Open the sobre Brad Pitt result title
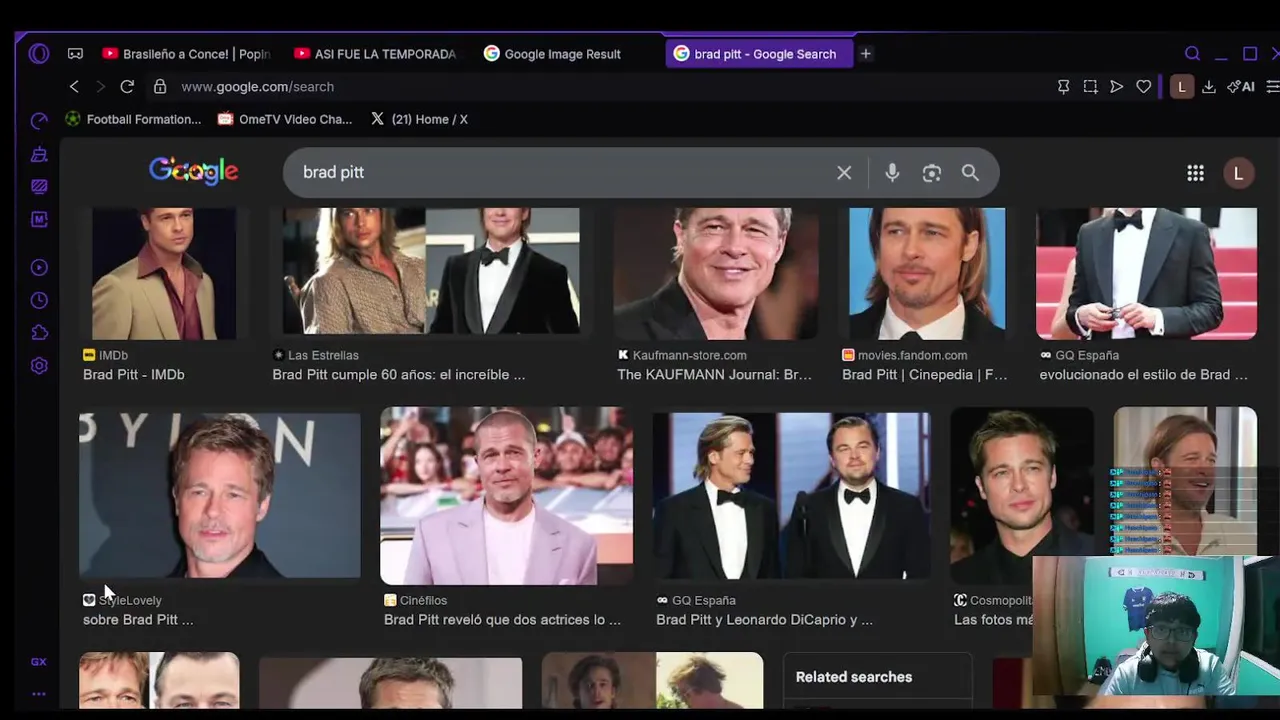Screen dimensions: 1280x720 (x=139, y=620)
